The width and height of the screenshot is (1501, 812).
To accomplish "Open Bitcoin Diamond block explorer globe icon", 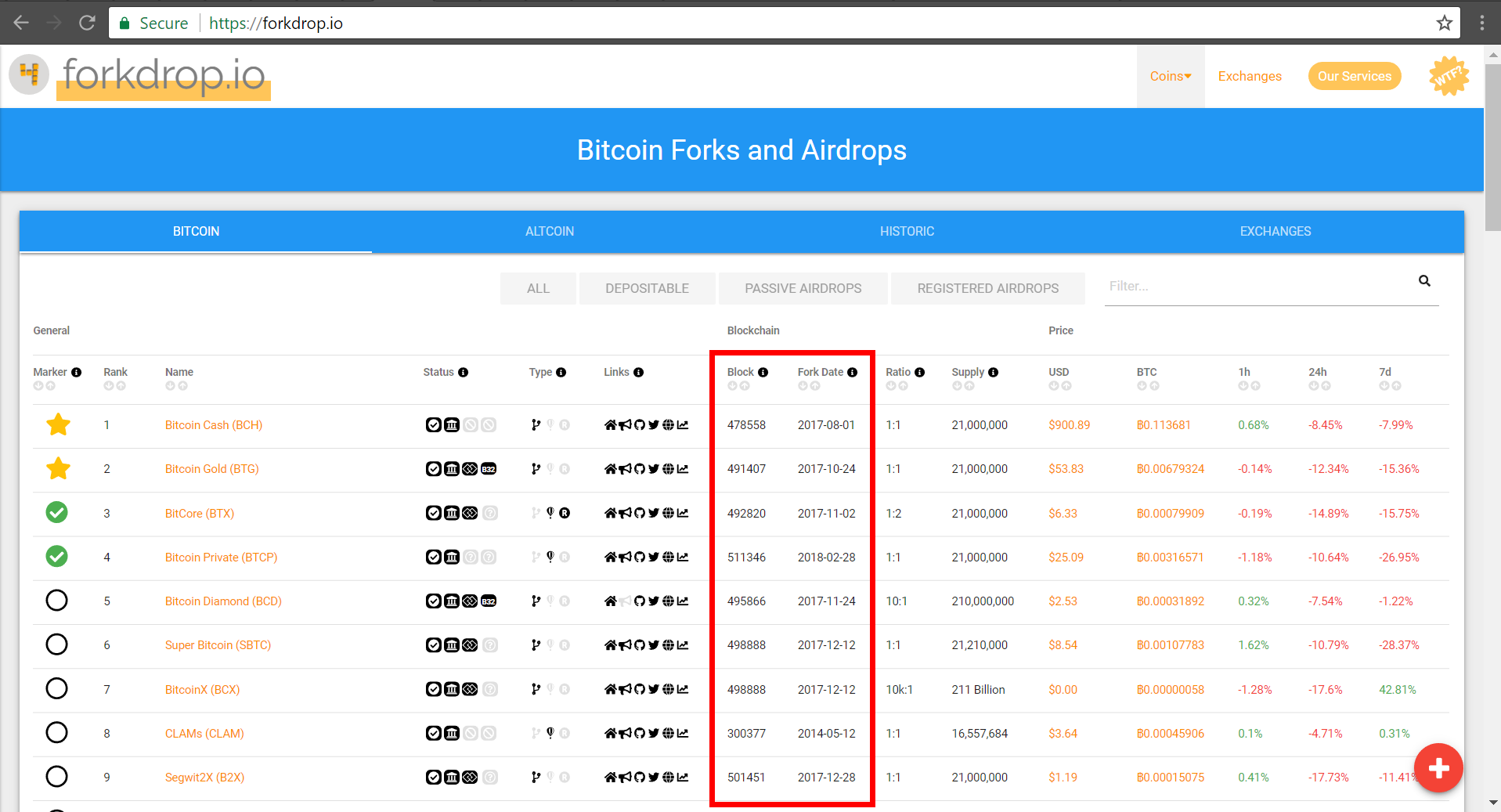I will point(668,601).
